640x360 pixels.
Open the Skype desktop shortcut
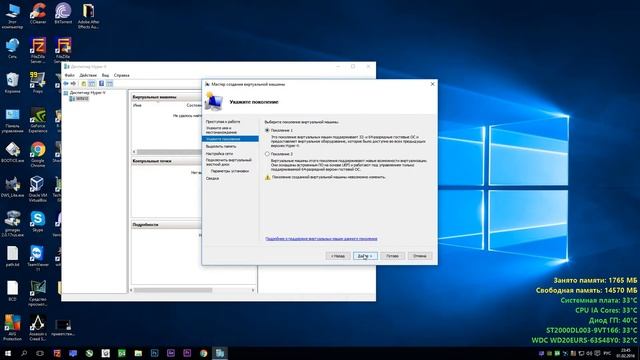(x=38, y=222)
